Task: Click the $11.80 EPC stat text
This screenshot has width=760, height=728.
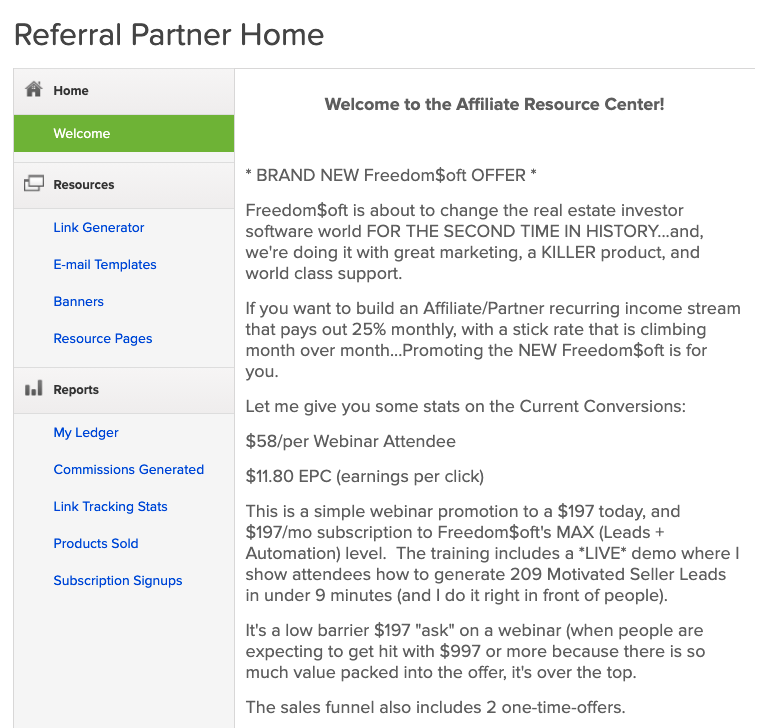Action: [x=364, y=475]
